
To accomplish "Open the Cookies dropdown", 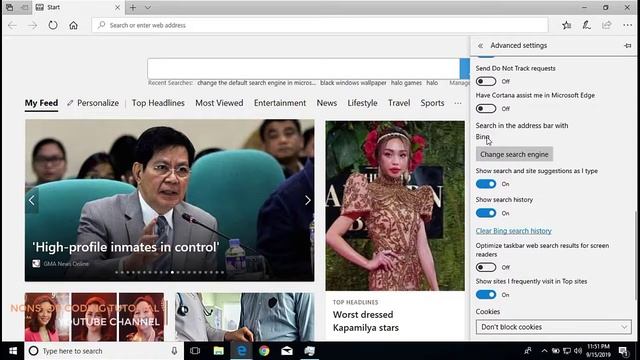I will pos(553,327).
